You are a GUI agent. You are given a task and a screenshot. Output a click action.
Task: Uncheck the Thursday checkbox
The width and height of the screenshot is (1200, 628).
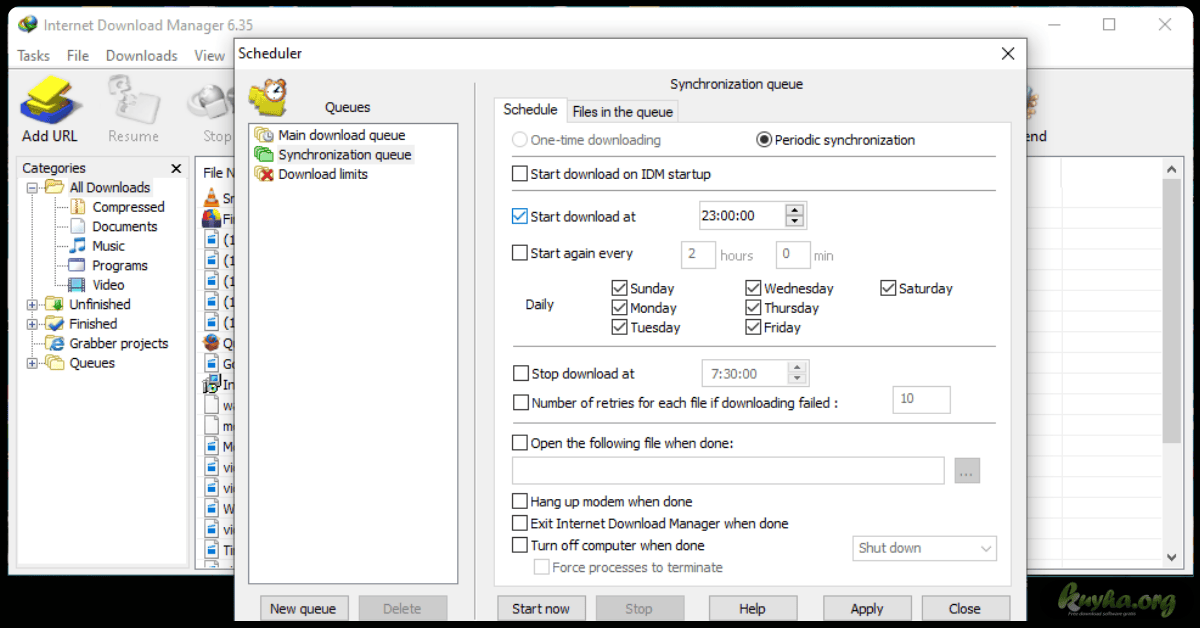pyautogui.click(x=753, y=308)
